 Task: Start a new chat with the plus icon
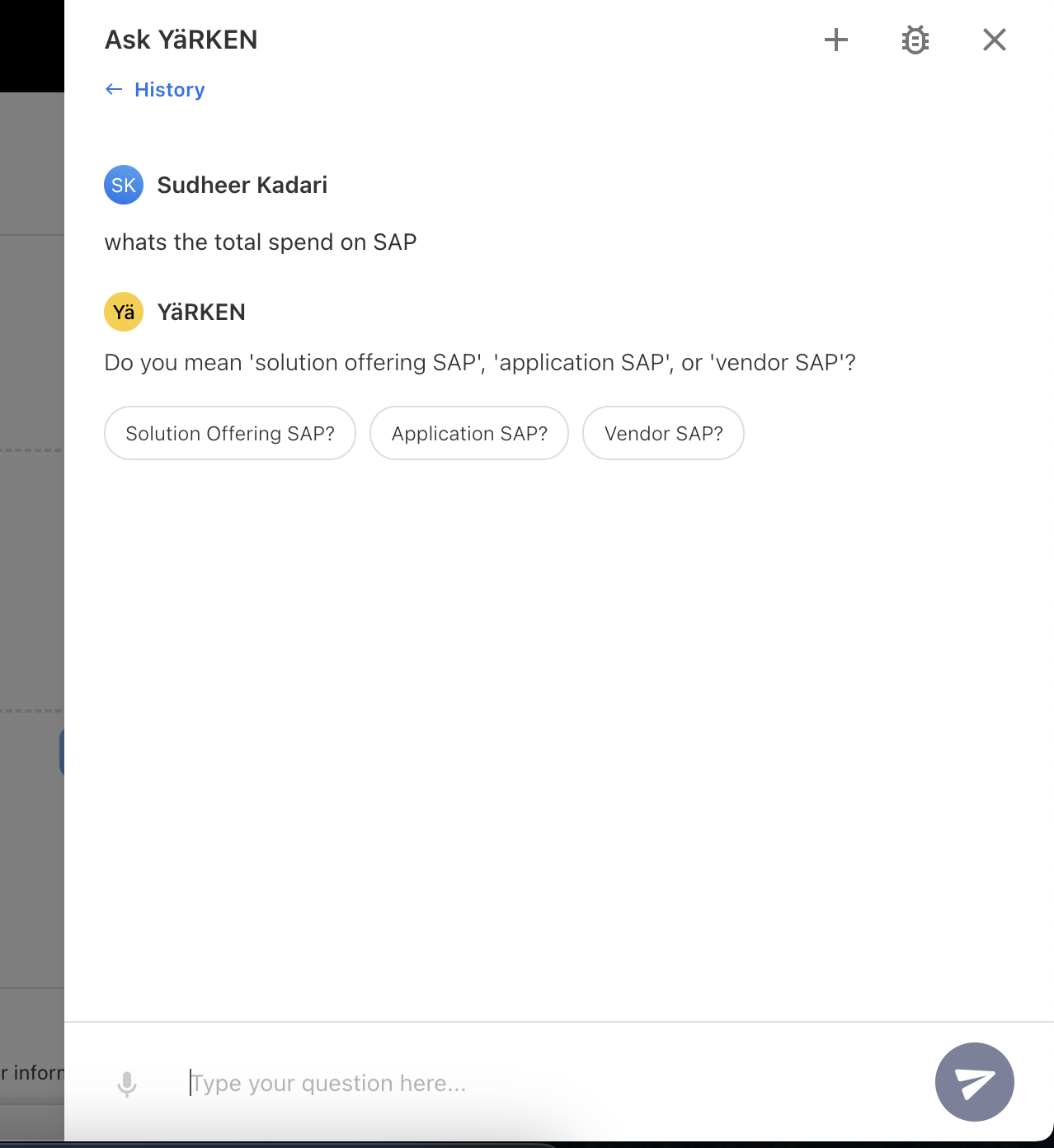836,39
